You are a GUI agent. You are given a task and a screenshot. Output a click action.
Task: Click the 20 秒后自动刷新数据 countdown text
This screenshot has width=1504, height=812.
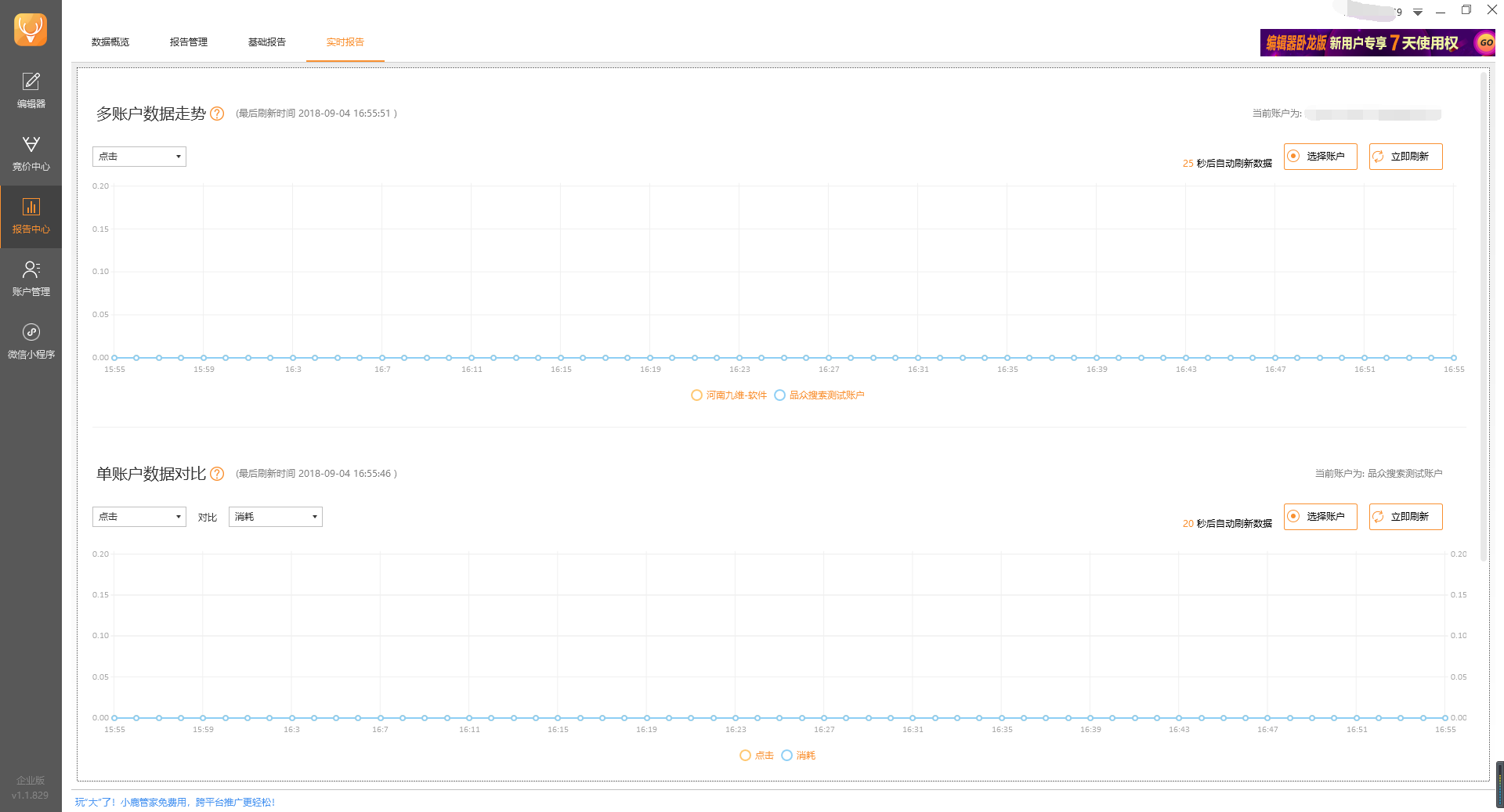pos(1227,524)
